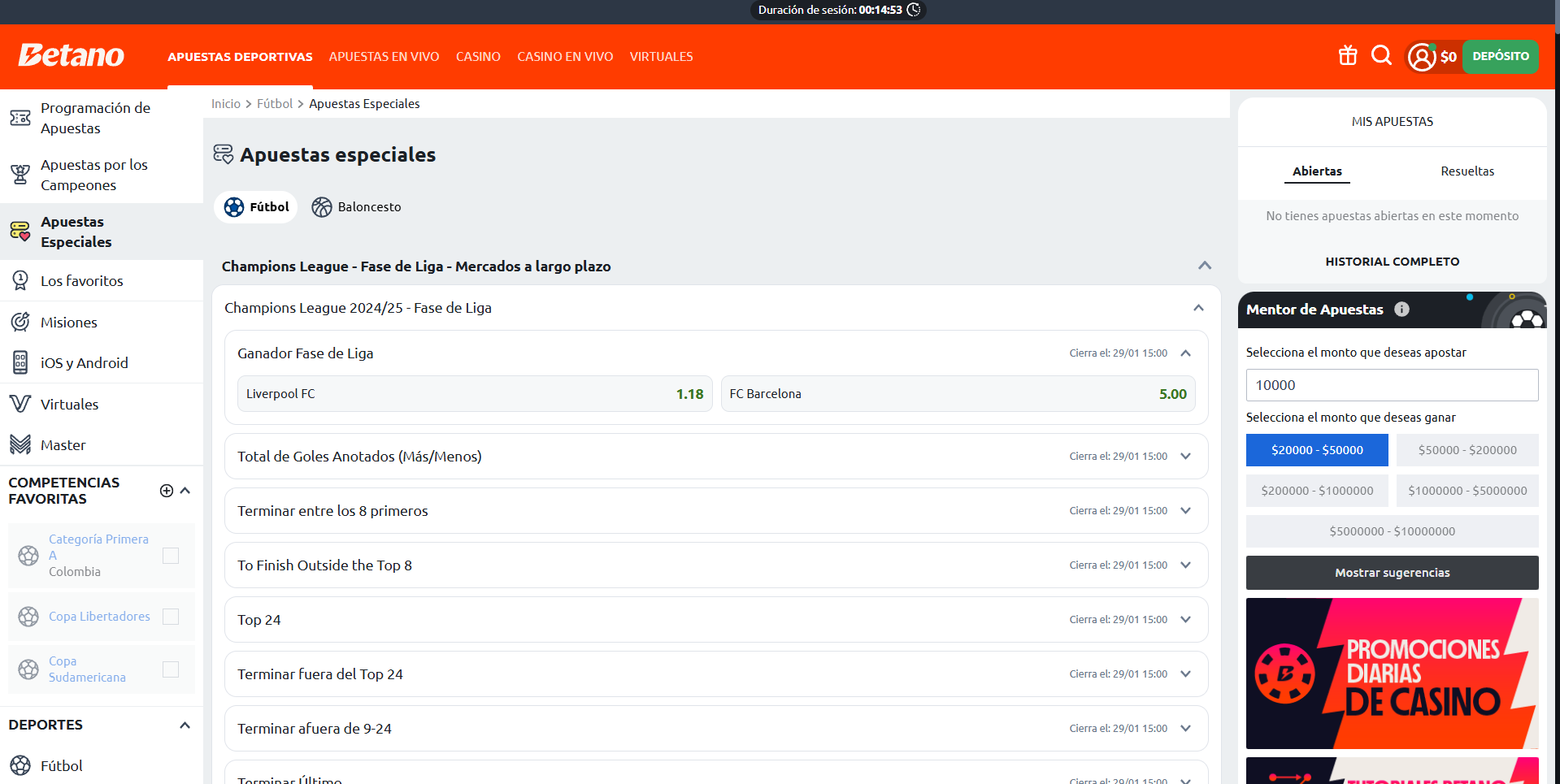Tick Categoría Primera A Colombia checkbox
Image resolution: width=1560 pixels, height=784 pixels.
171,556
